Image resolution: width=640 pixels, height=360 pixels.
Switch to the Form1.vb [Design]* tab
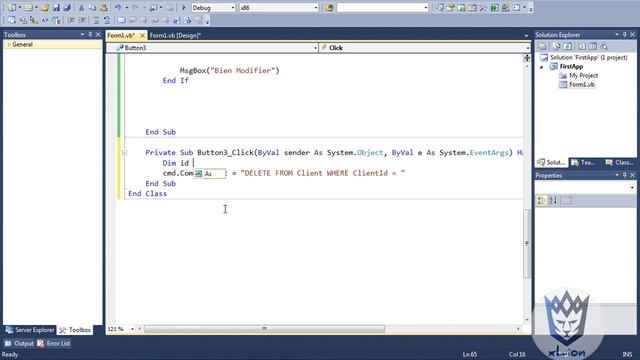[x=176, y=36]
